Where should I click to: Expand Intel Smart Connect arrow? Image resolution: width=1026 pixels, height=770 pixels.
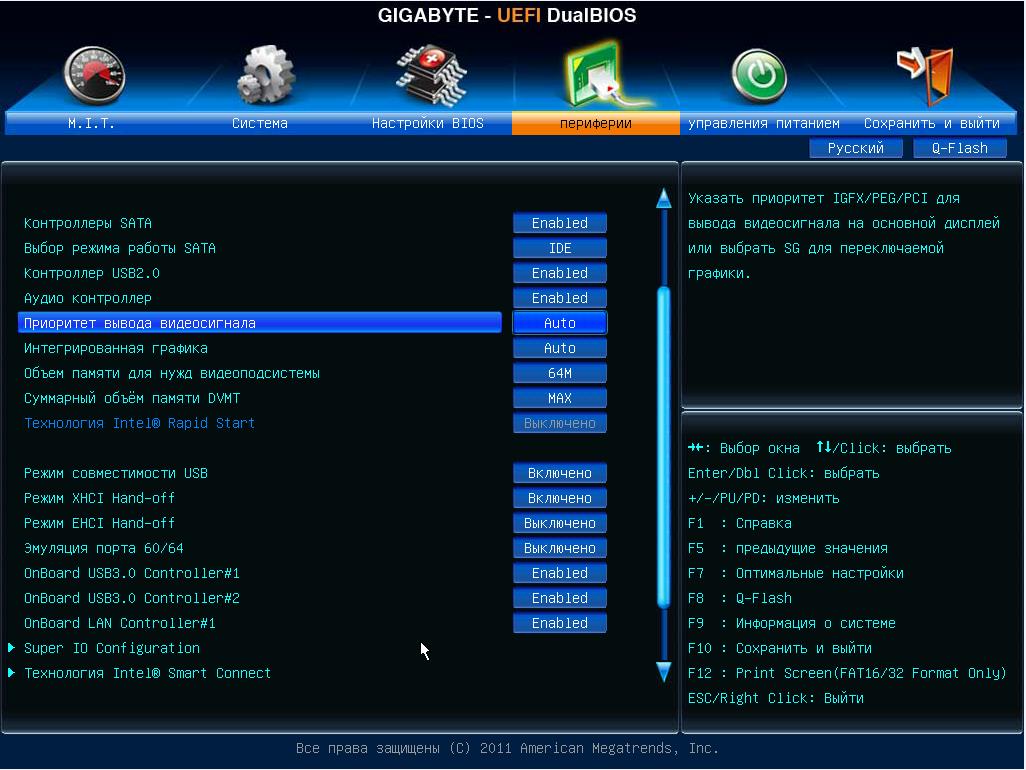[x=11, y=673]
